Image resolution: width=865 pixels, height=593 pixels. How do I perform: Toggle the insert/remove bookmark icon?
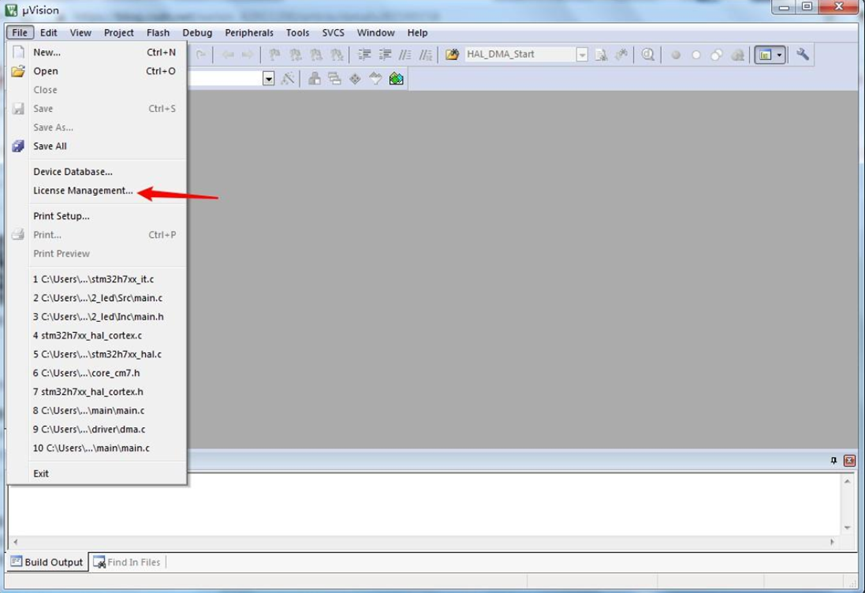click(x=274, y=54)
